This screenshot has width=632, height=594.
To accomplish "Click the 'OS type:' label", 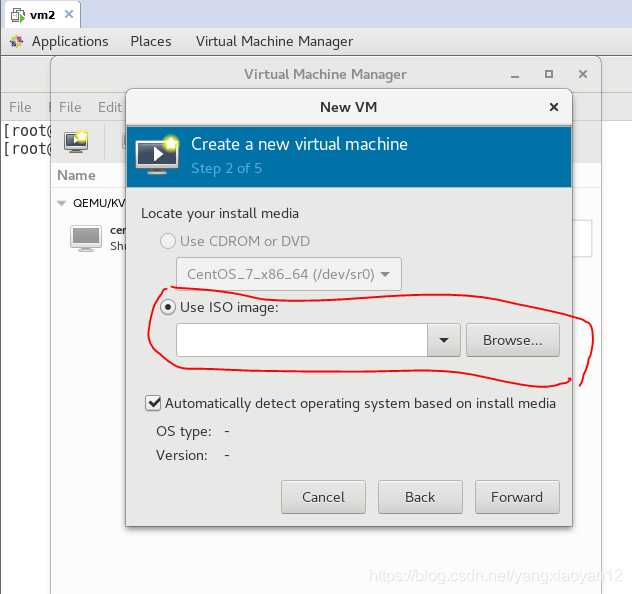I will pos(184,432).
